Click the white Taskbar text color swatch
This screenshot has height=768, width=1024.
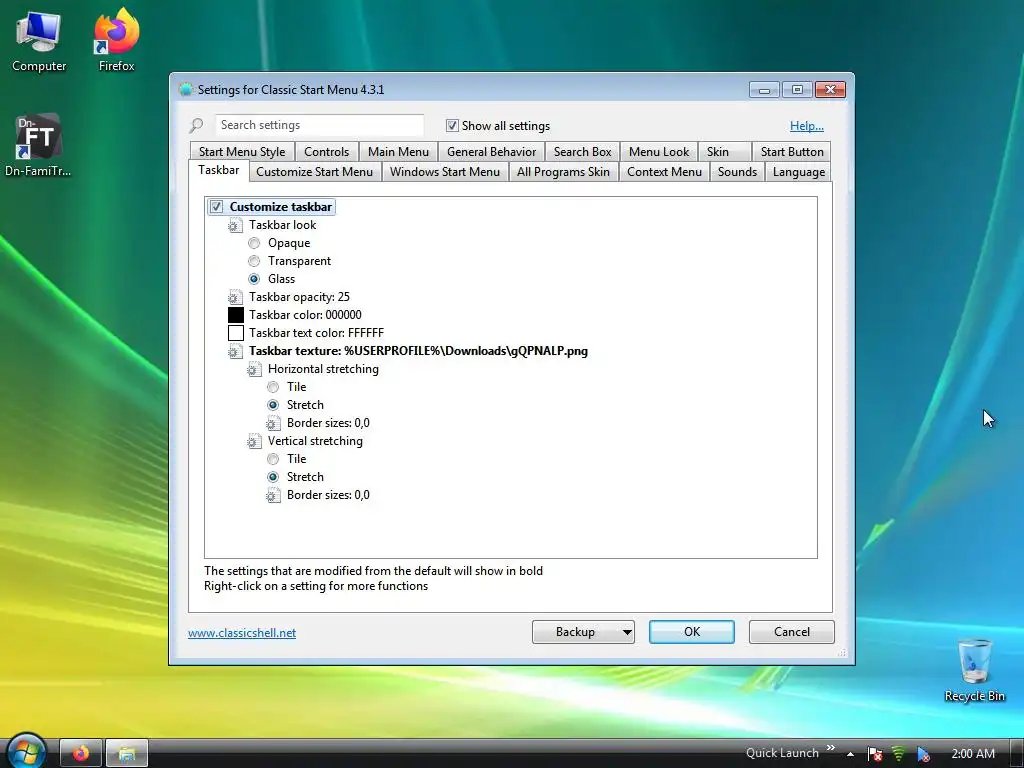point(236,333)
